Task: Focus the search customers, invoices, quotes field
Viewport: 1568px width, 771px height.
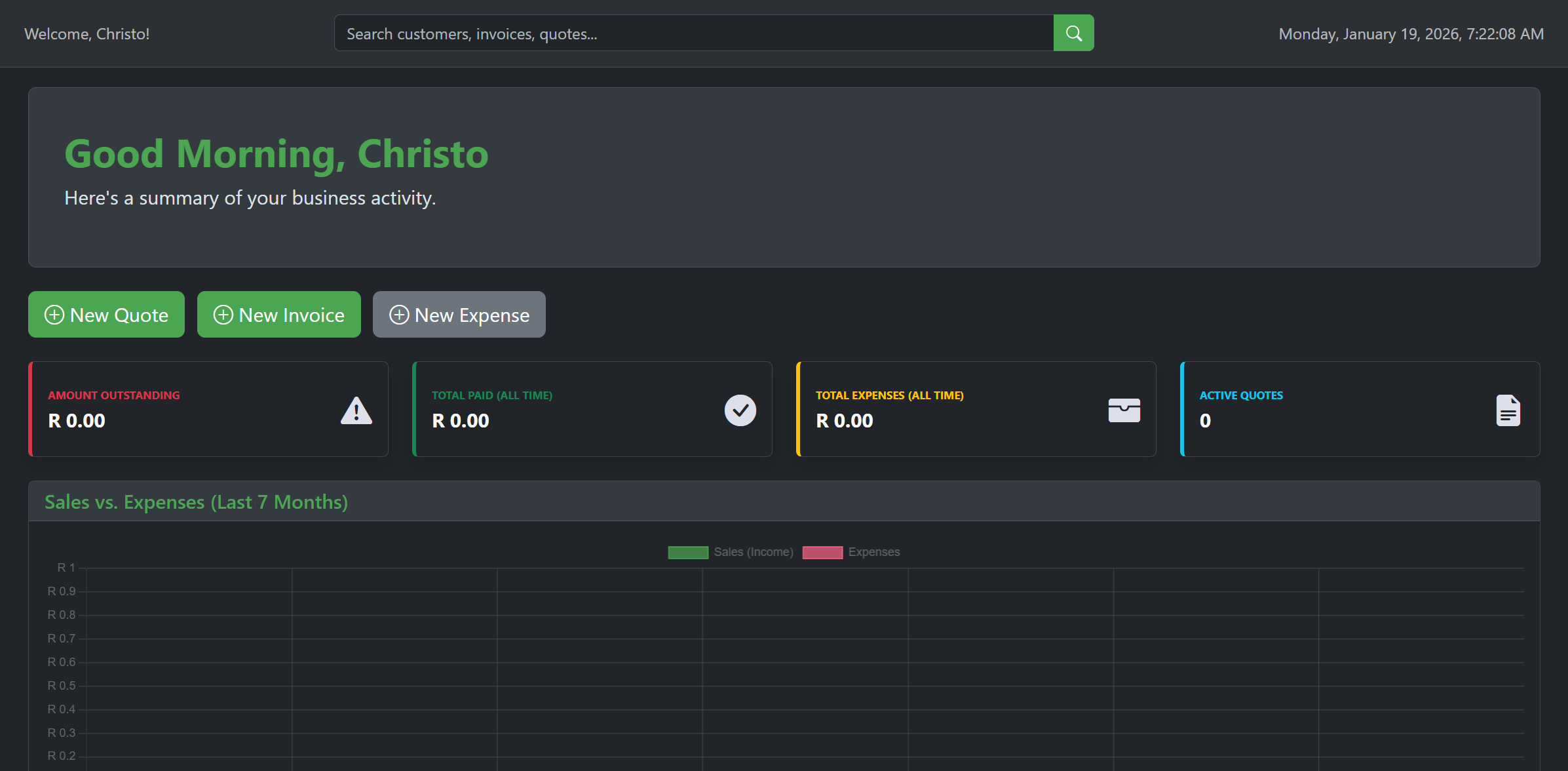Action: pos(693,33)
